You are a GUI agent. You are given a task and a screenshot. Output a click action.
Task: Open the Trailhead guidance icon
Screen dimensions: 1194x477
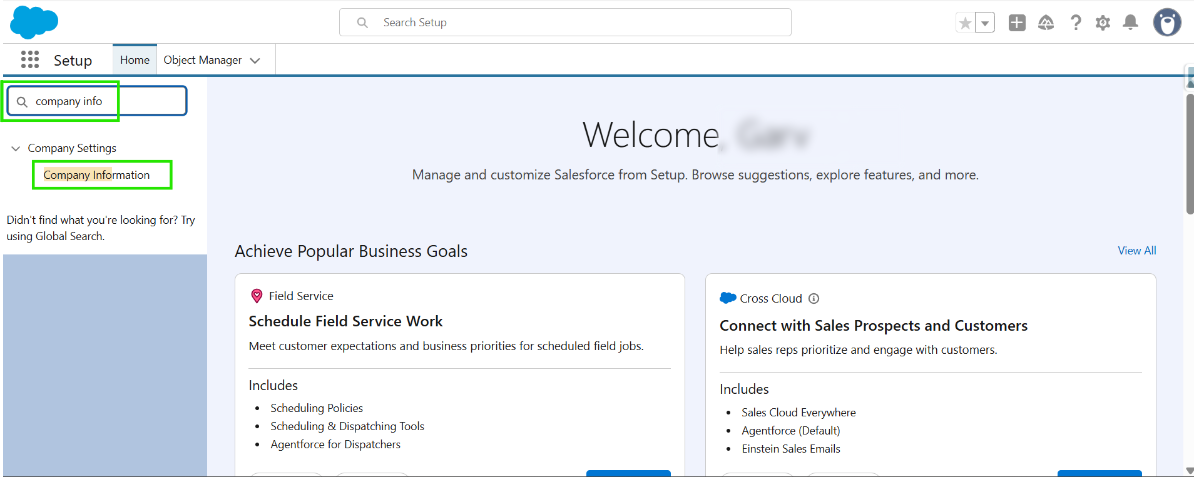tap(1046, 22)
